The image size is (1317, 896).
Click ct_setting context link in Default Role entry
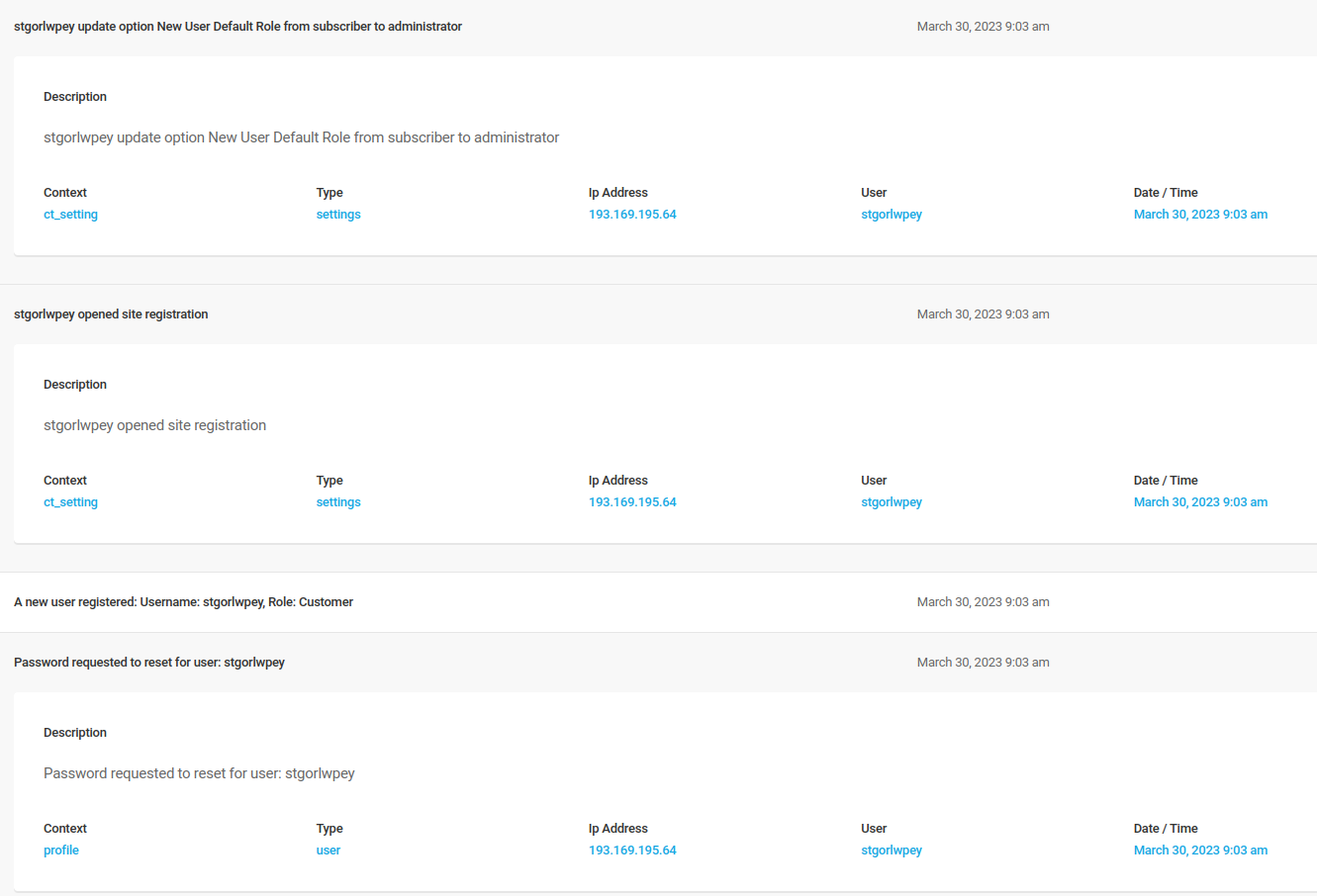coord(70,215)
